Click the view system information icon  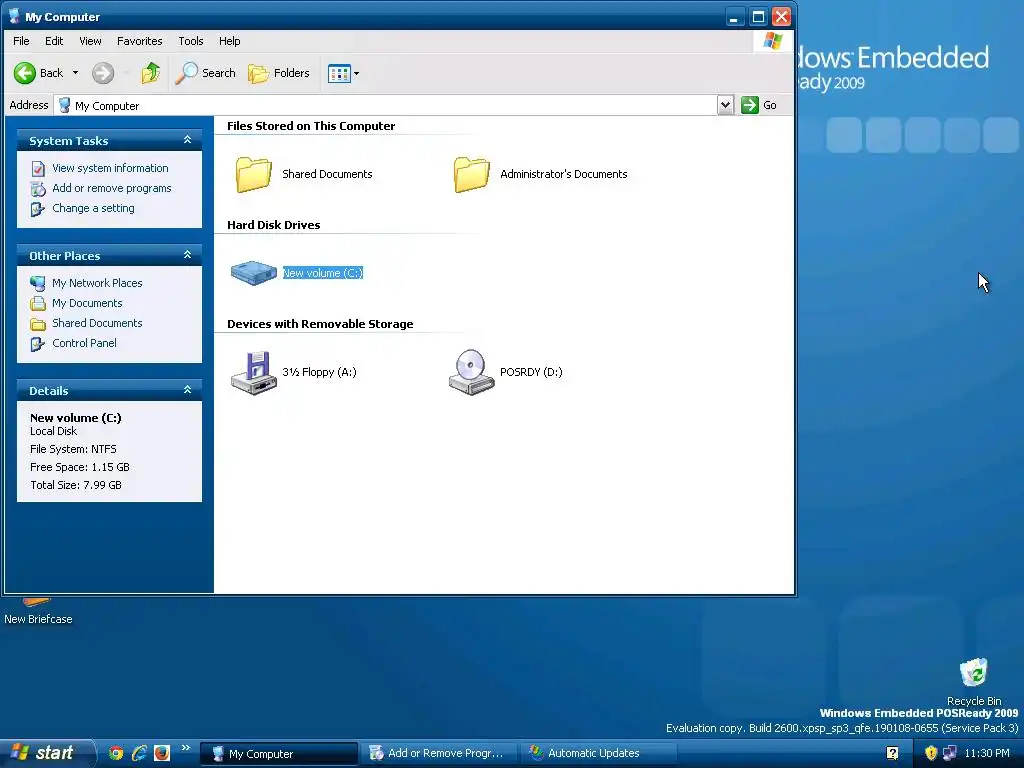(38, 168)
